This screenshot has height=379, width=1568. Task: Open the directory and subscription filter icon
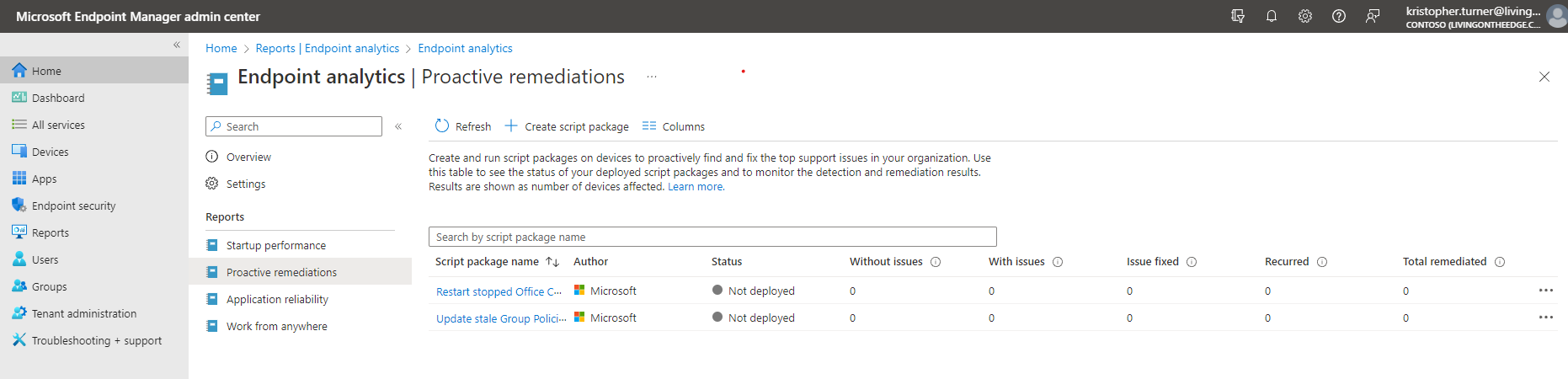pyautogui.click(x=1238, y=16)
